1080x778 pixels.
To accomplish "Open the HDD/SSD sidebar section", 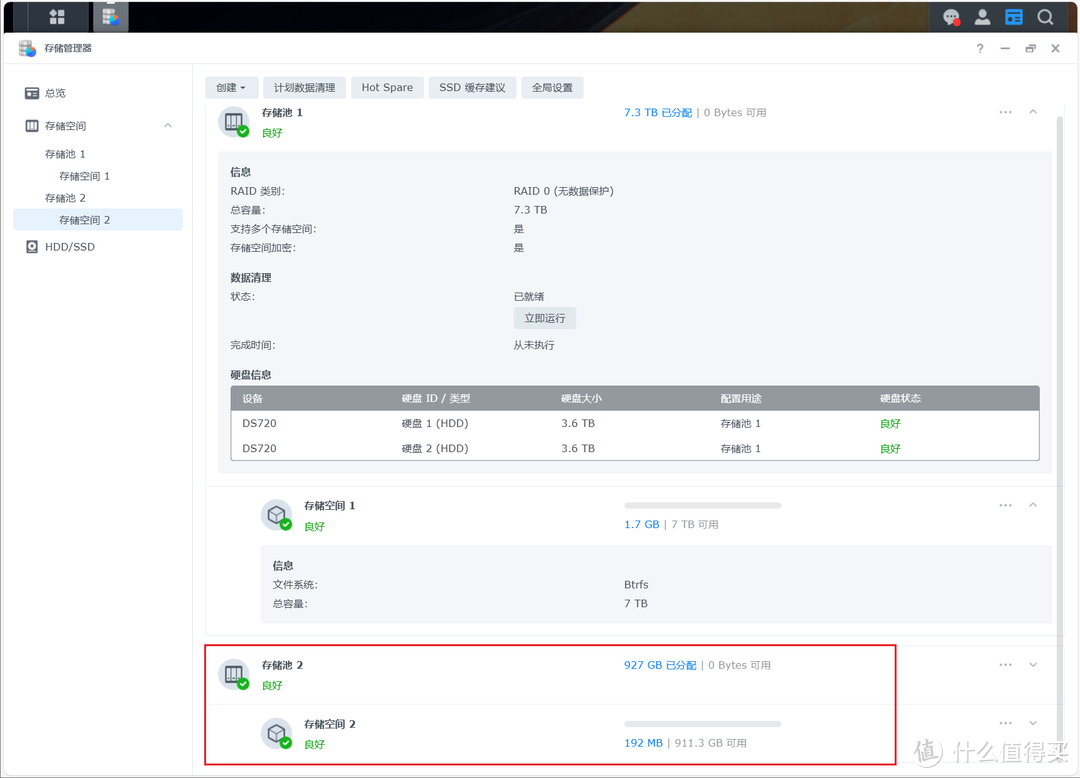I will [69, 247].
